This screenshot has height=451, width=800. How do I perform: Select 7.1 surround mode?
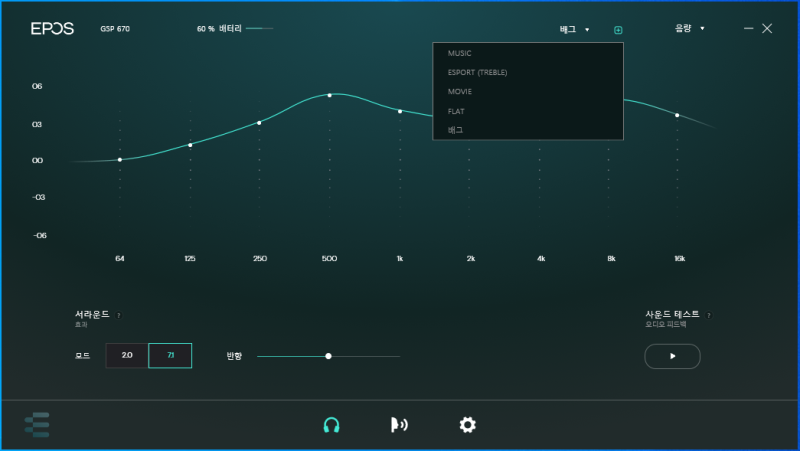click(170, 356)
